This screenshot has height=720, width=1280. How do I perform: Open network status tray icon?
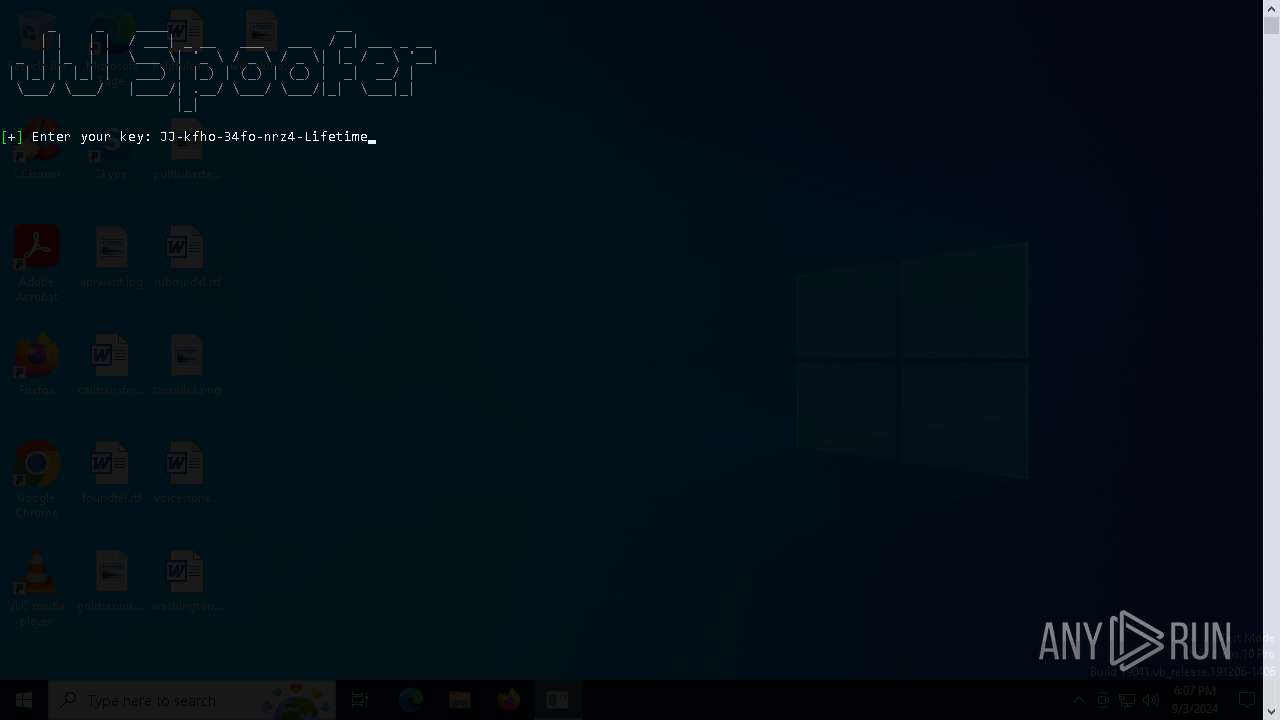coord(1127,700)
